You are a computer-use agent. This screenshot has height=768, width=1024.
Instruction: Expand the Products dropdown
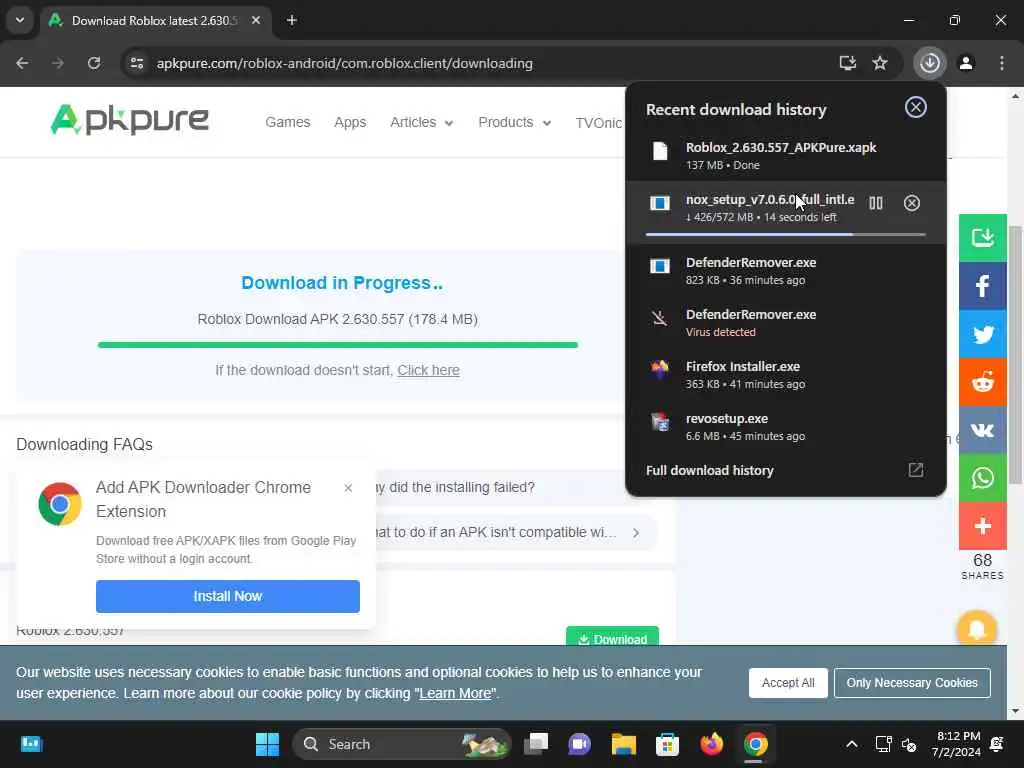tap(514, 122)
